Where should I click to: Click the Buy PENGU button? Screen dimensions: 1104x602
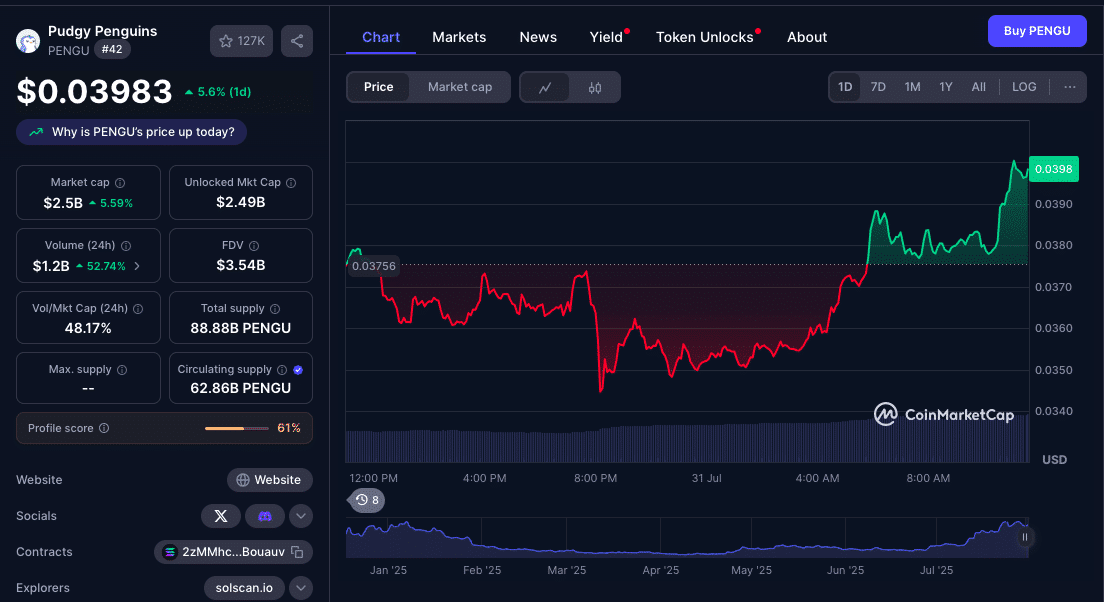point(1037,31)
